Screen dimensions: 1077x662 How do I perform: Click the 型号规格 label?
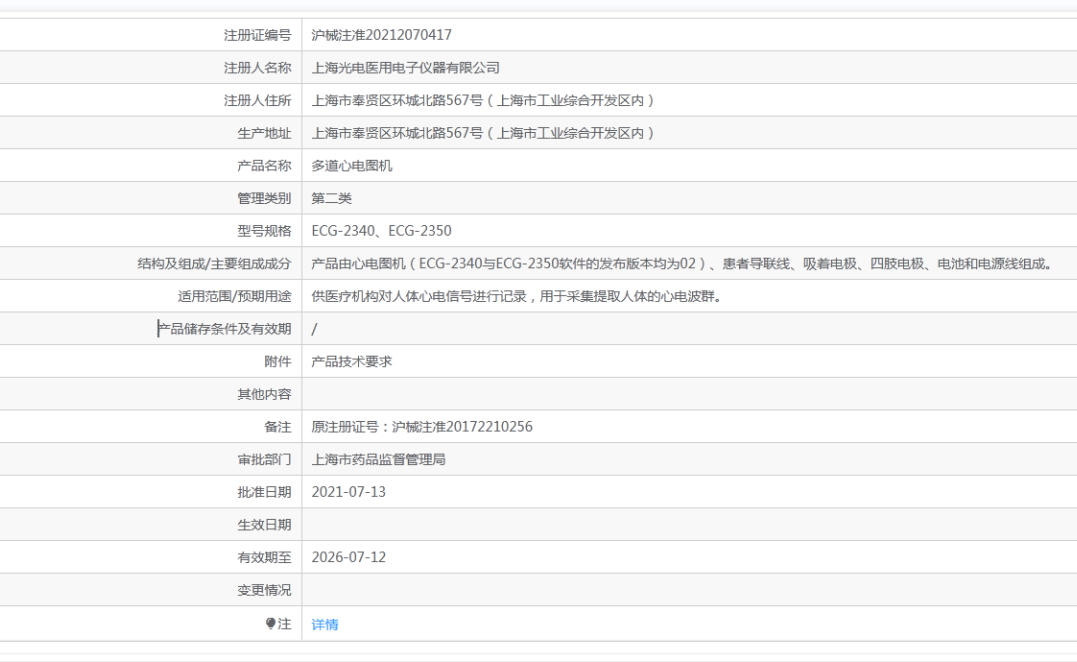pyautogui.click(x=264, y=231)
